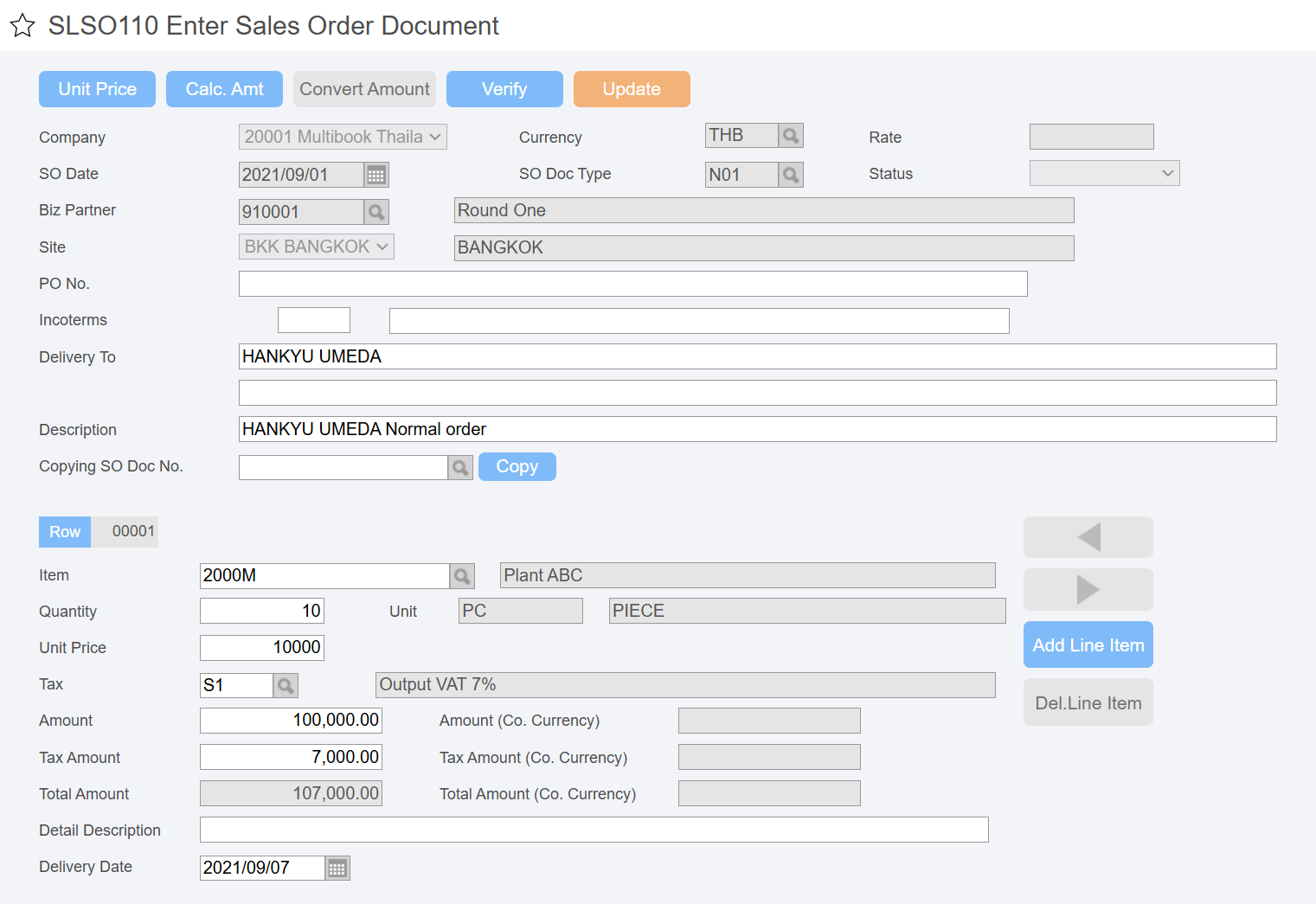
Task: Click Amount field 100,000.00
Action: (291, 720)
